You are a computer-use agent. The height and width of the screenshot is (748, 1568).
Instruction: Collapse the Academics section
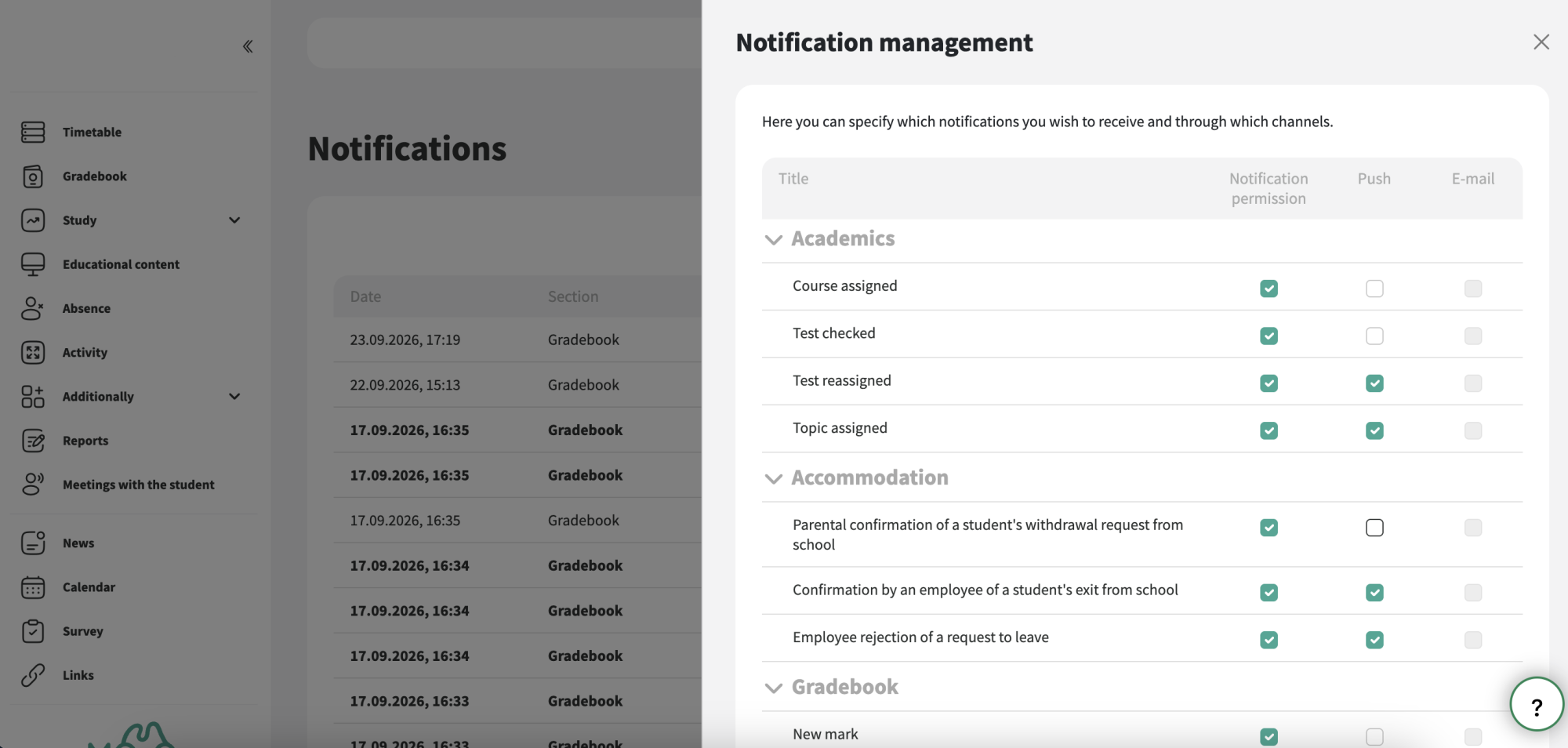pos(774,239)
